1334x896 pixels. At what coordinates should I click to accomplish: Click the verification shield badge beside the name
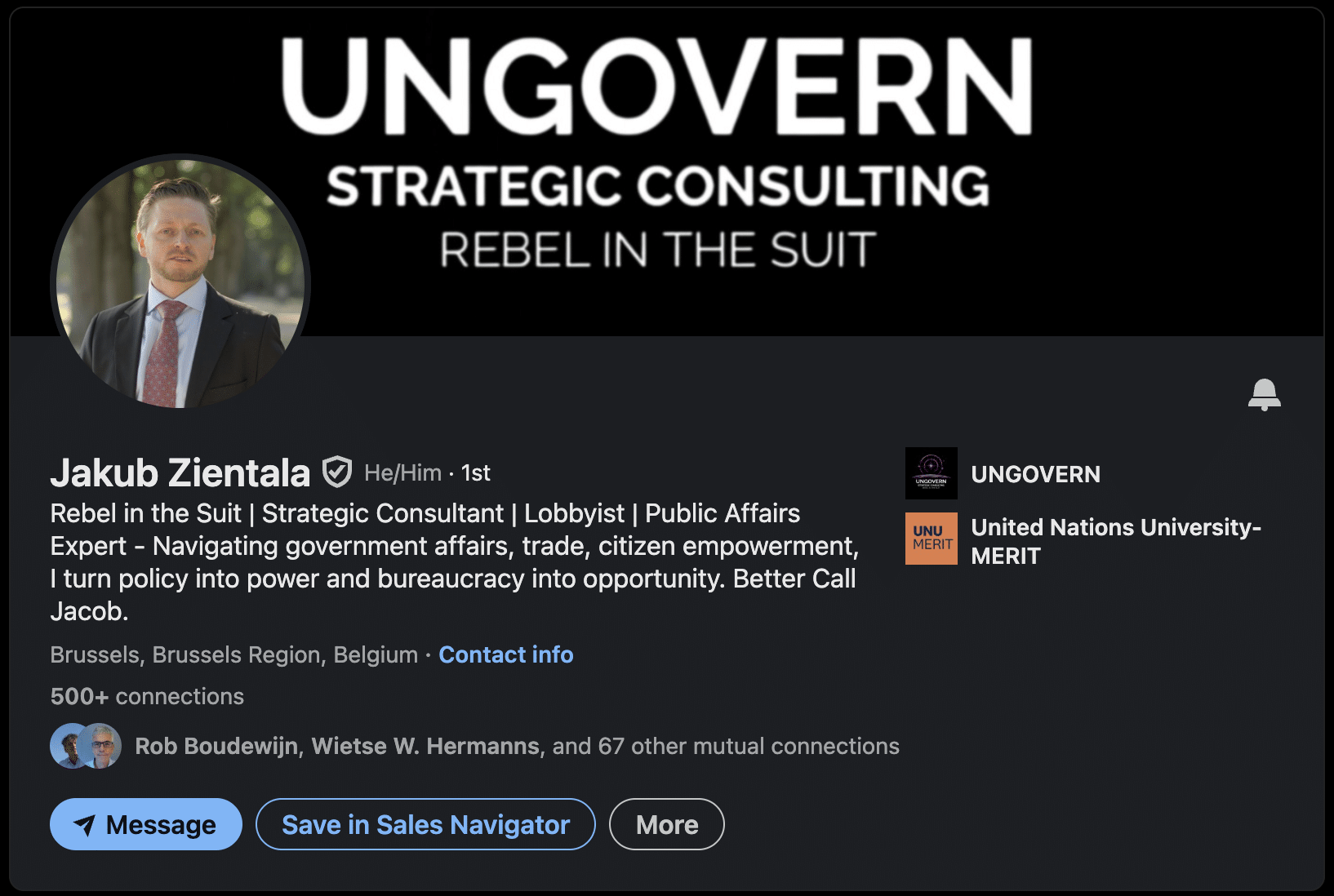click(336, 472)
